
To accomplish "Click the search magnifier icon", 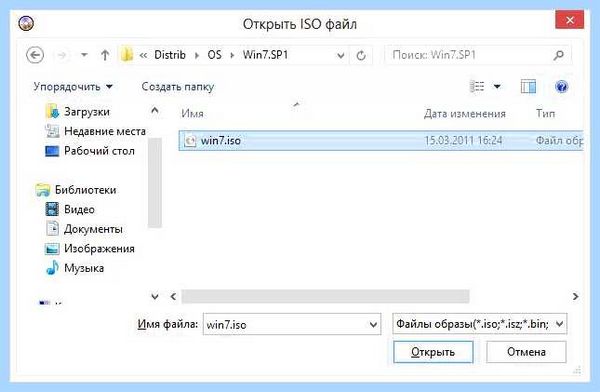I will pos(559,56).
